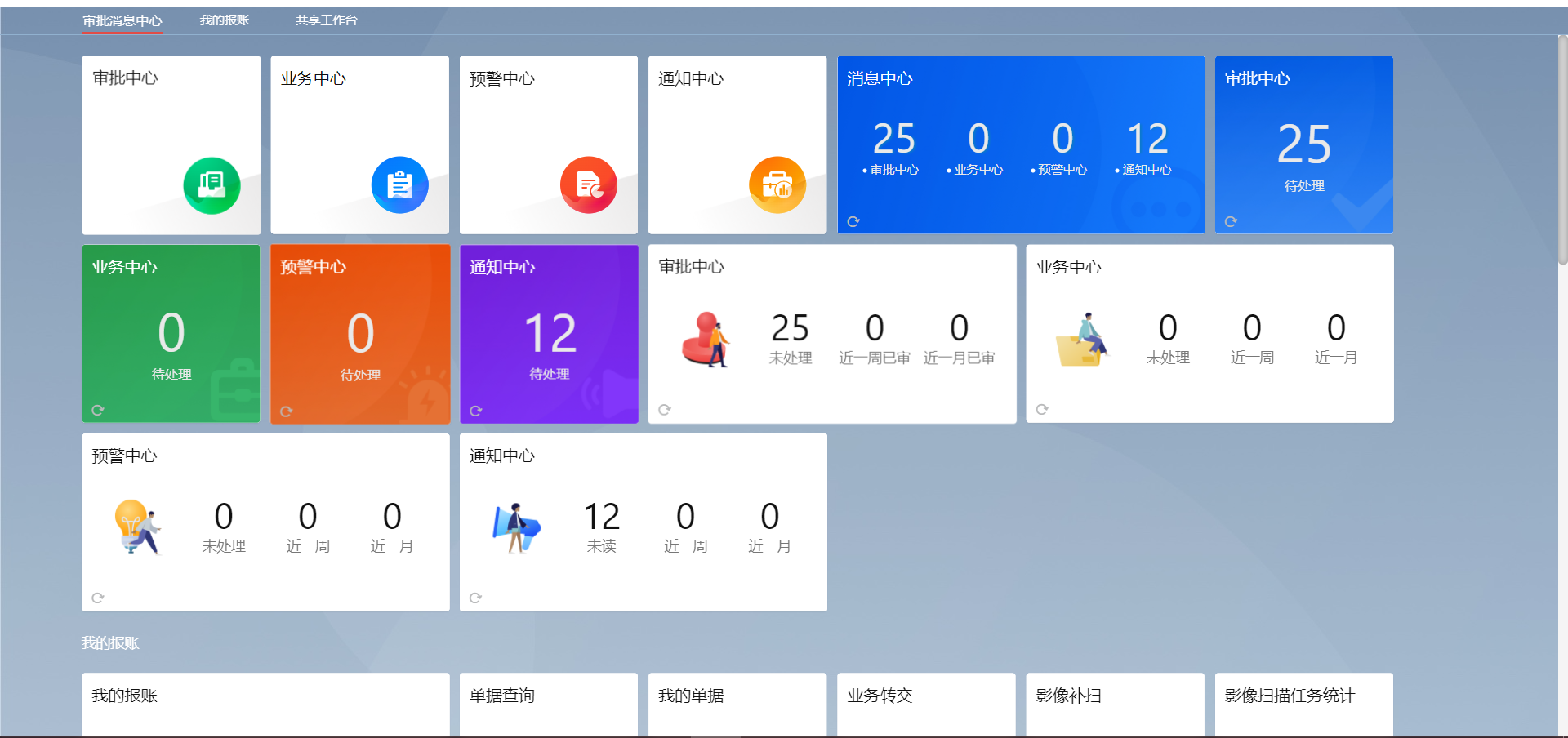Image resolution: width=1568 pixels, height=738 pixels.
Task: Open the 我的报账 tab
Action: pos(225,20)
